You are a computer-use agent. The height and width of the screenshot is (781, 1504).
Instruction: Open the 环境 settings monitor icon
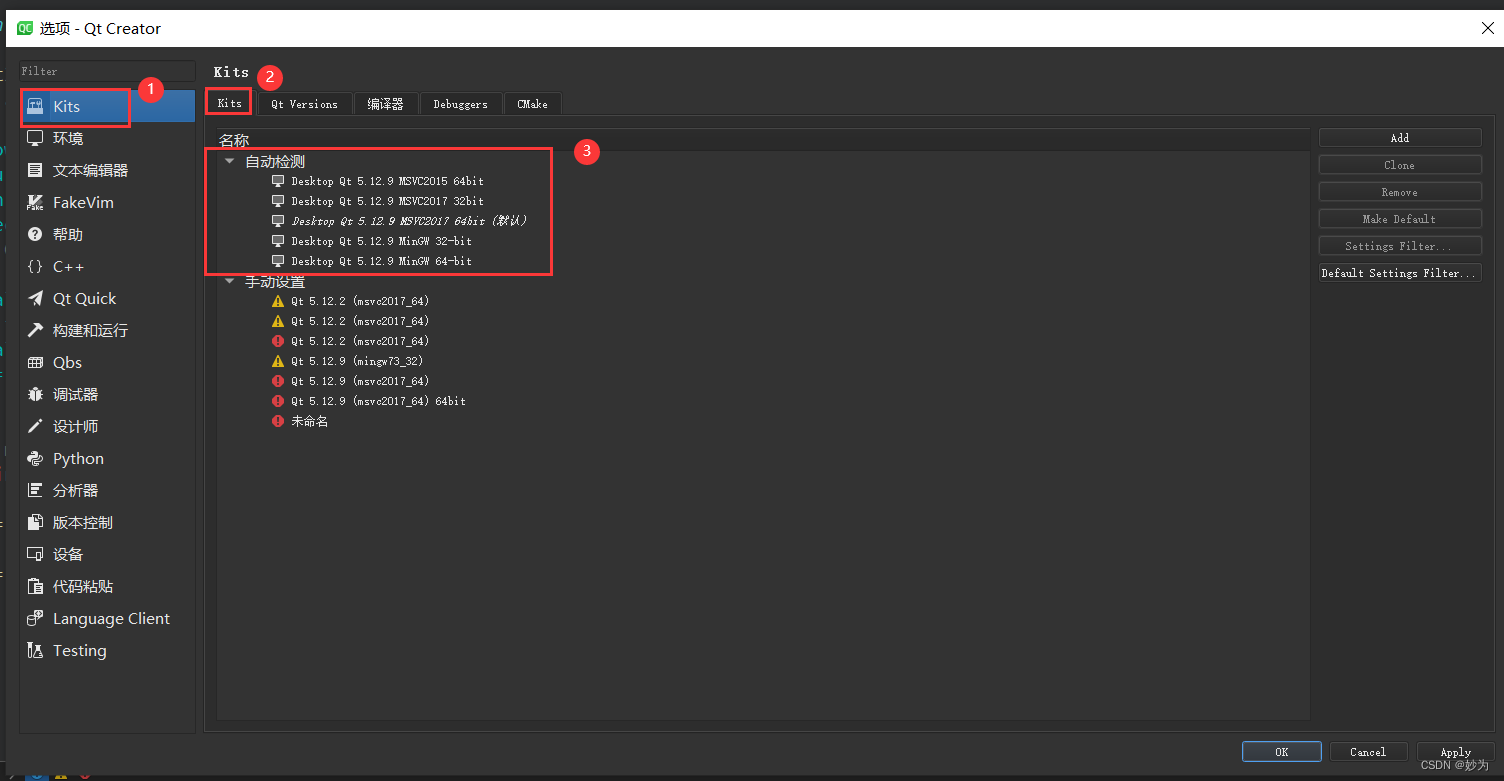point(36,138)
